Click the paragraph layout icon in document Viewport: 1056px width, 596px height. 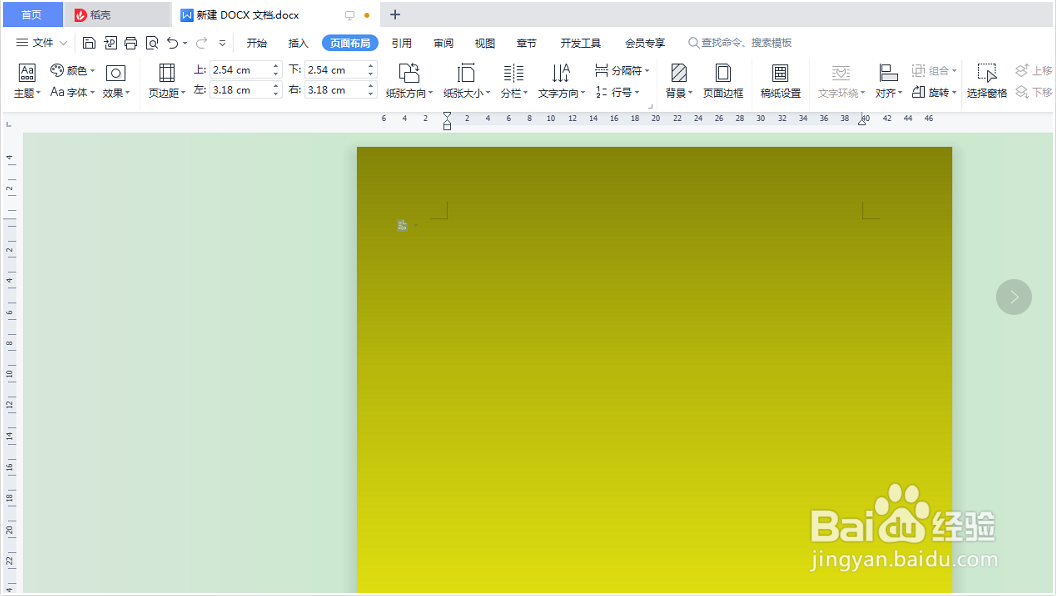(x=402, y=226)
